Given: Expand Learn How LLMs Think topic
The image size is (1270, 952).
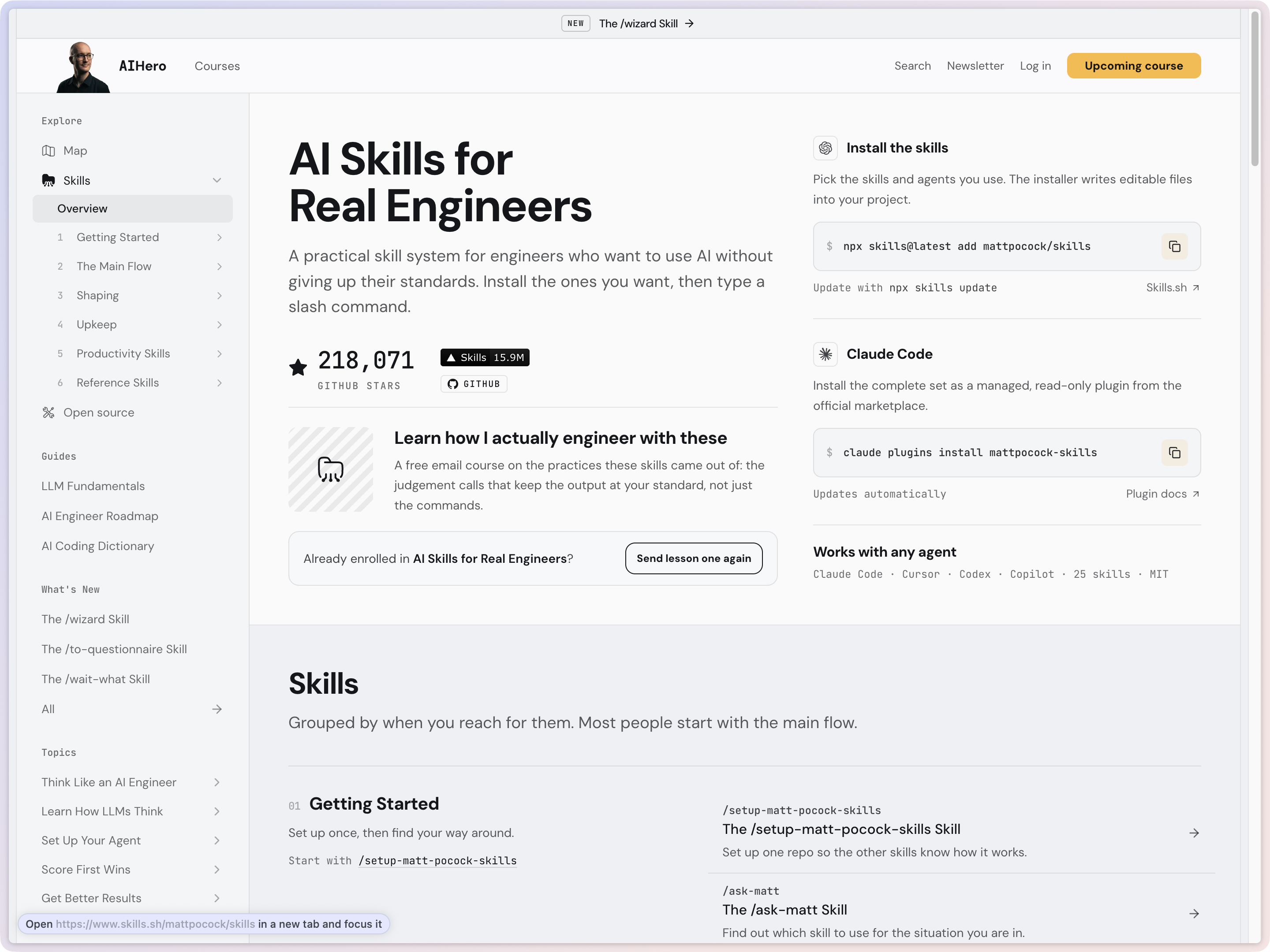Looking at the screenshot, I should (217, 811).
